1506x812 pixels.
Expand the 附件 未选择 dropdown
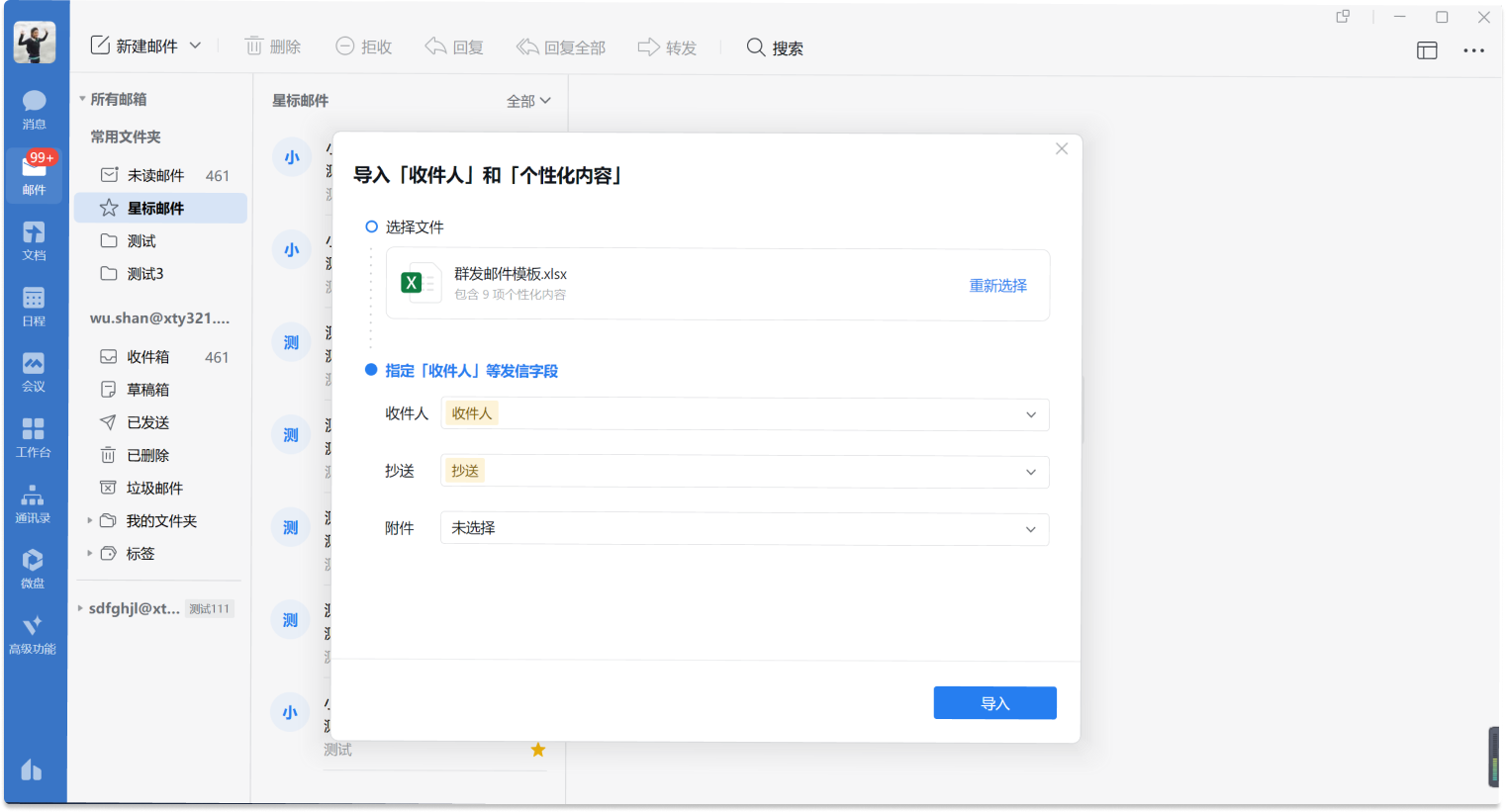click(1030, 529)
